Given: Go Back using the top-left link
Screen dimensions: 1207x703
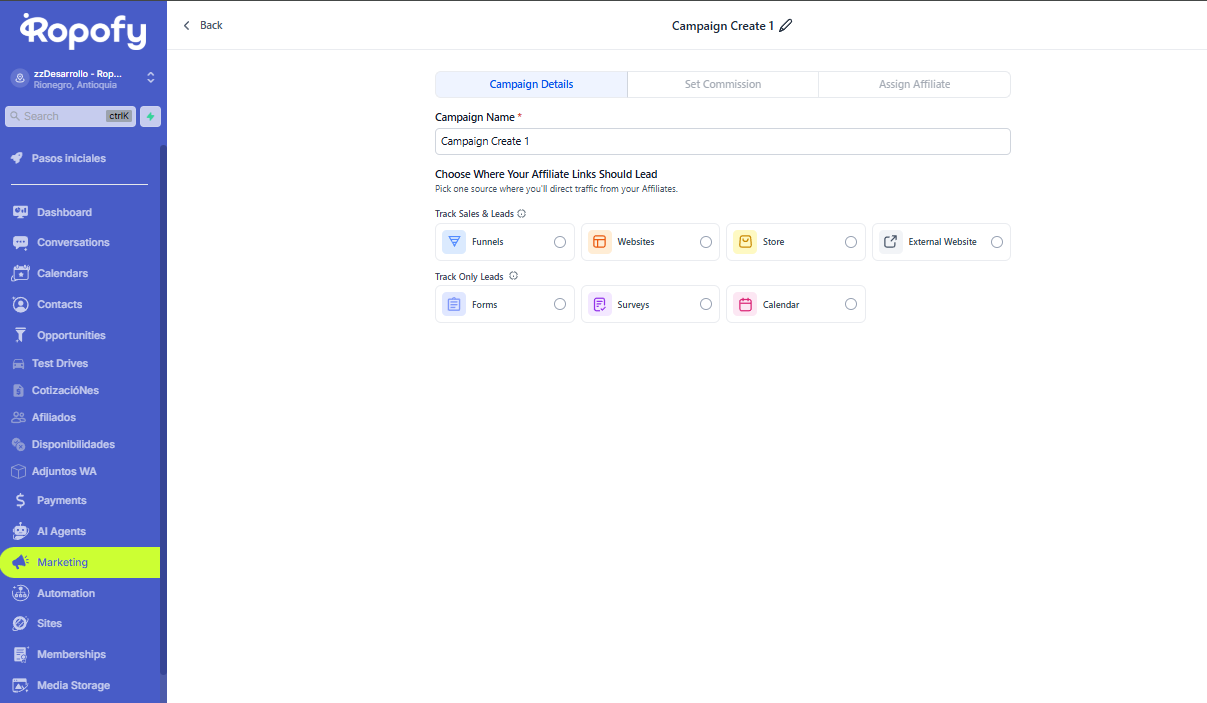Looking at the screenshot, I should tap(203, 25).
